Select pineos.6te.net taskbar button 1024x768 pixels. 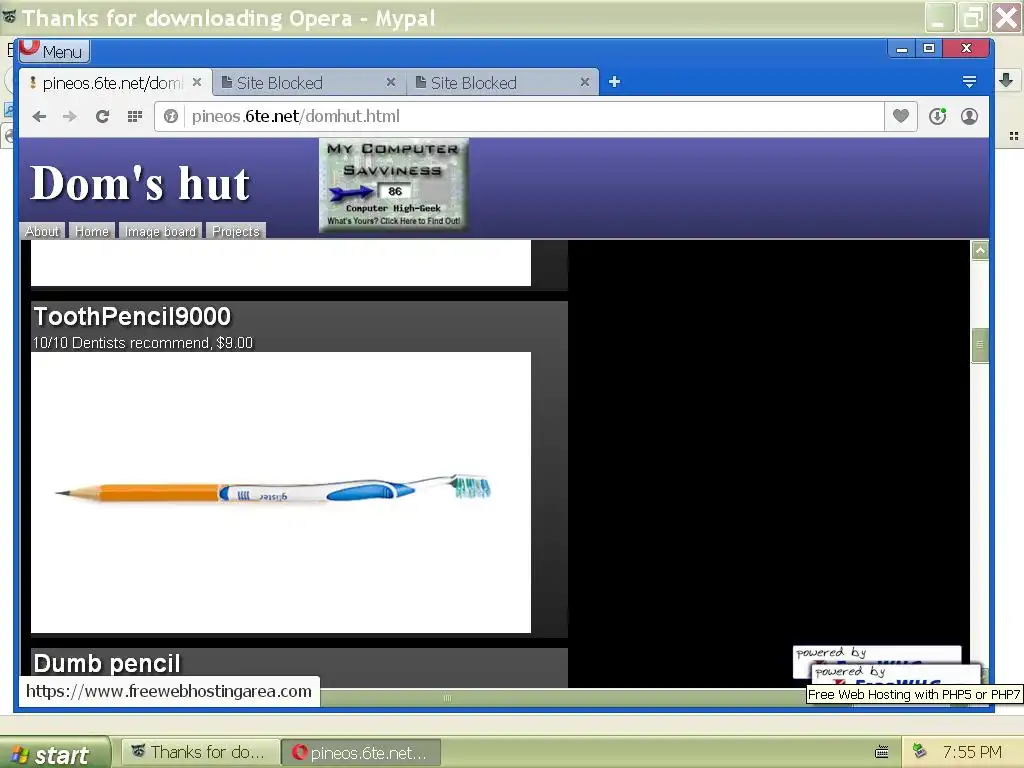point(361,752)
